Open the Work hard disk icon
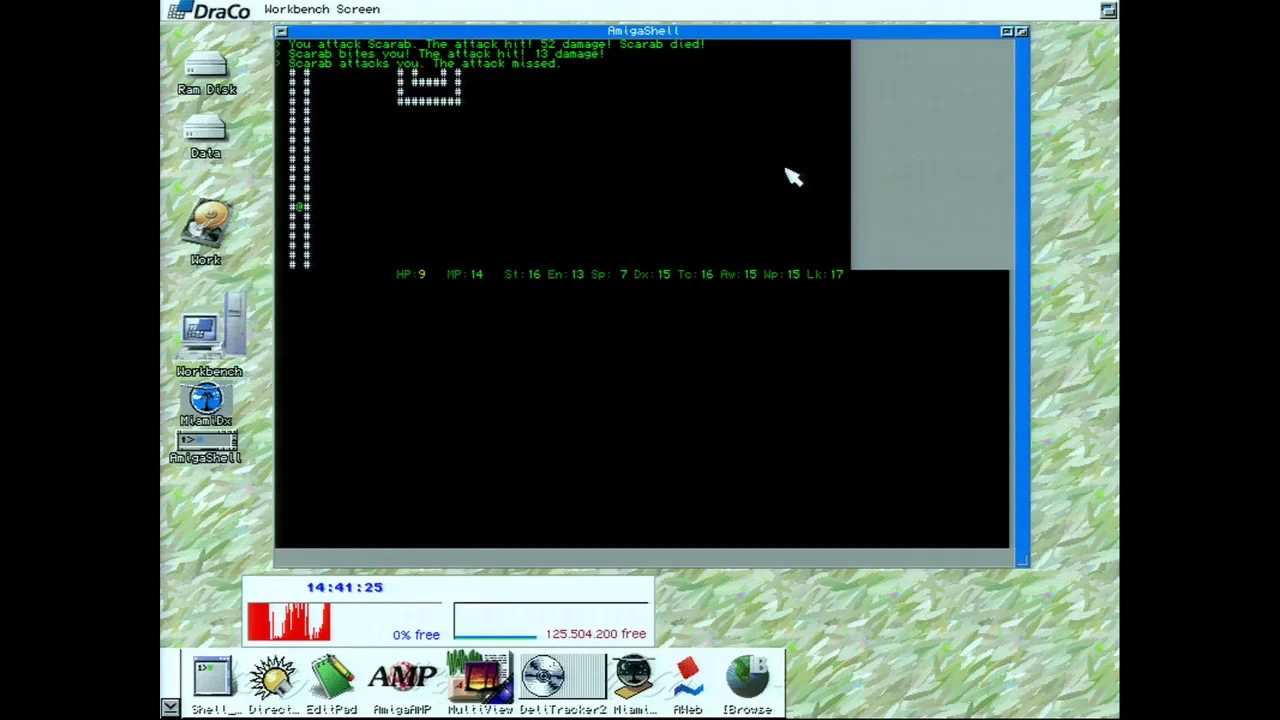Screen dimensions: 1280x720 [x=207, y=232]
